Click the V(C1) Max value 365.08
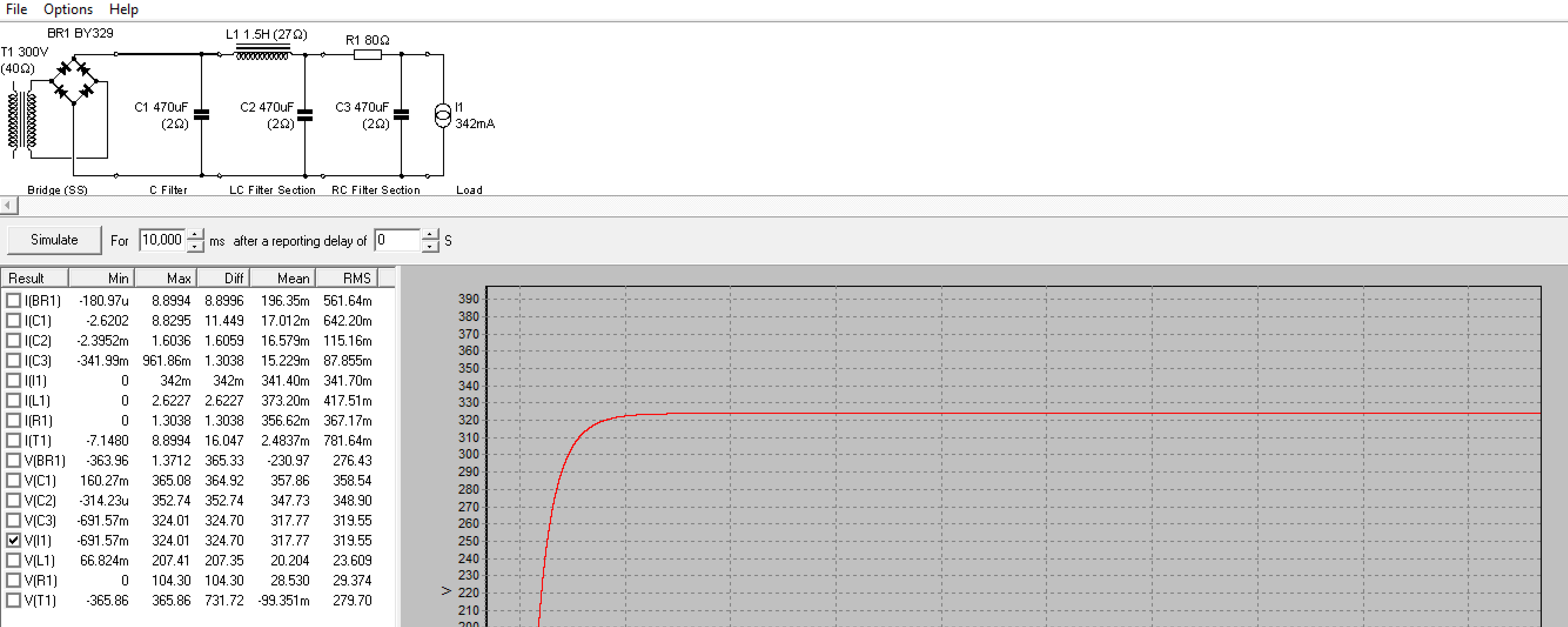The width and height of the screenshot is (1568, 627). tap(171, 481)
